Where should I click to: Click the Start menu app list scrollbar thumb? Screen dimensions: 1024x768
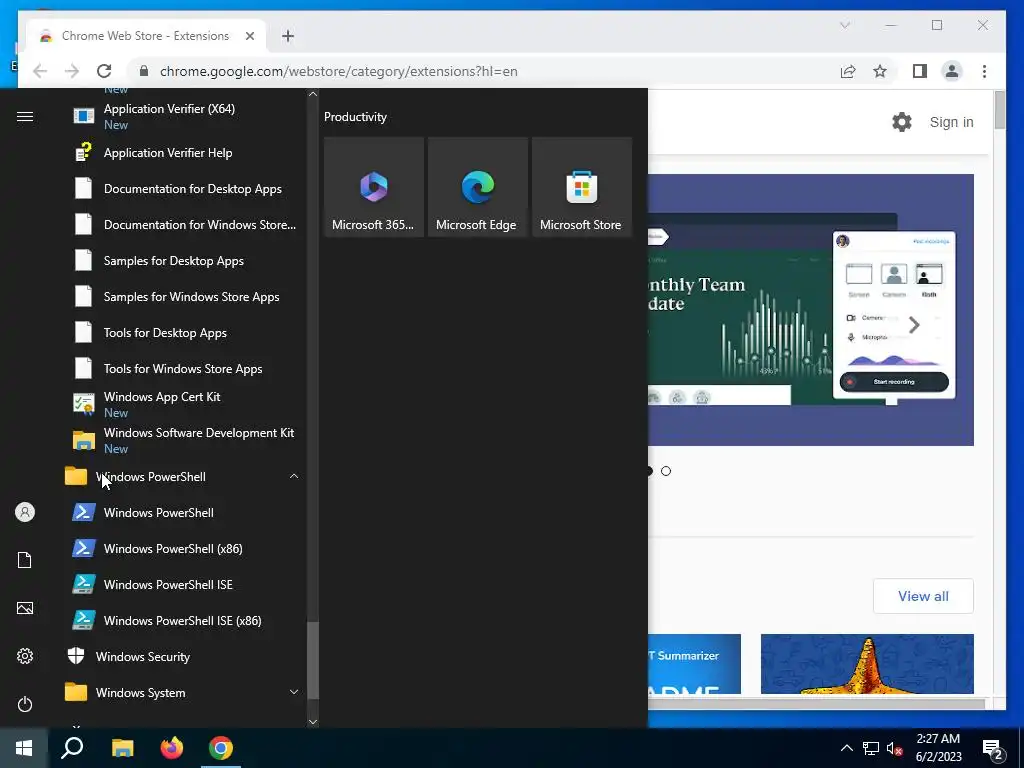pyautogui.click(x=313, y=660)
